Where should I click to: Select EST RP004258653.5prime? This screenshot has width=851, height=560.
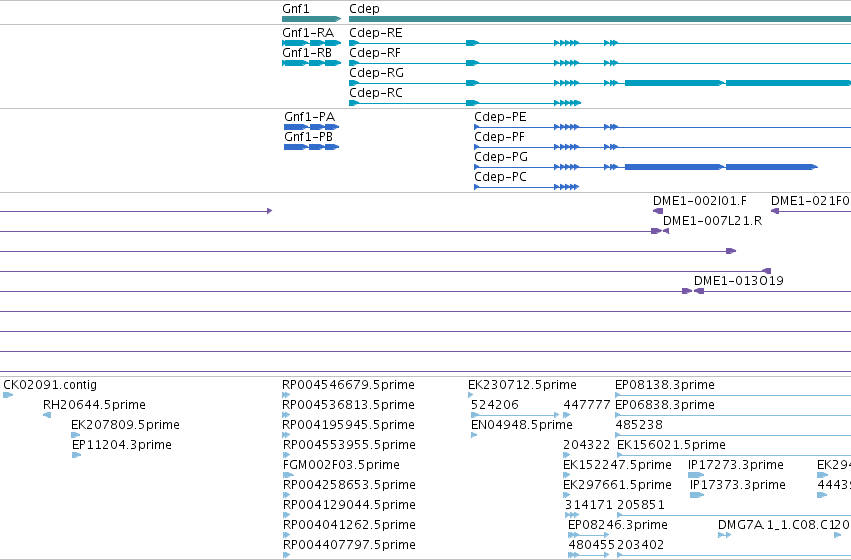(349, 486)
